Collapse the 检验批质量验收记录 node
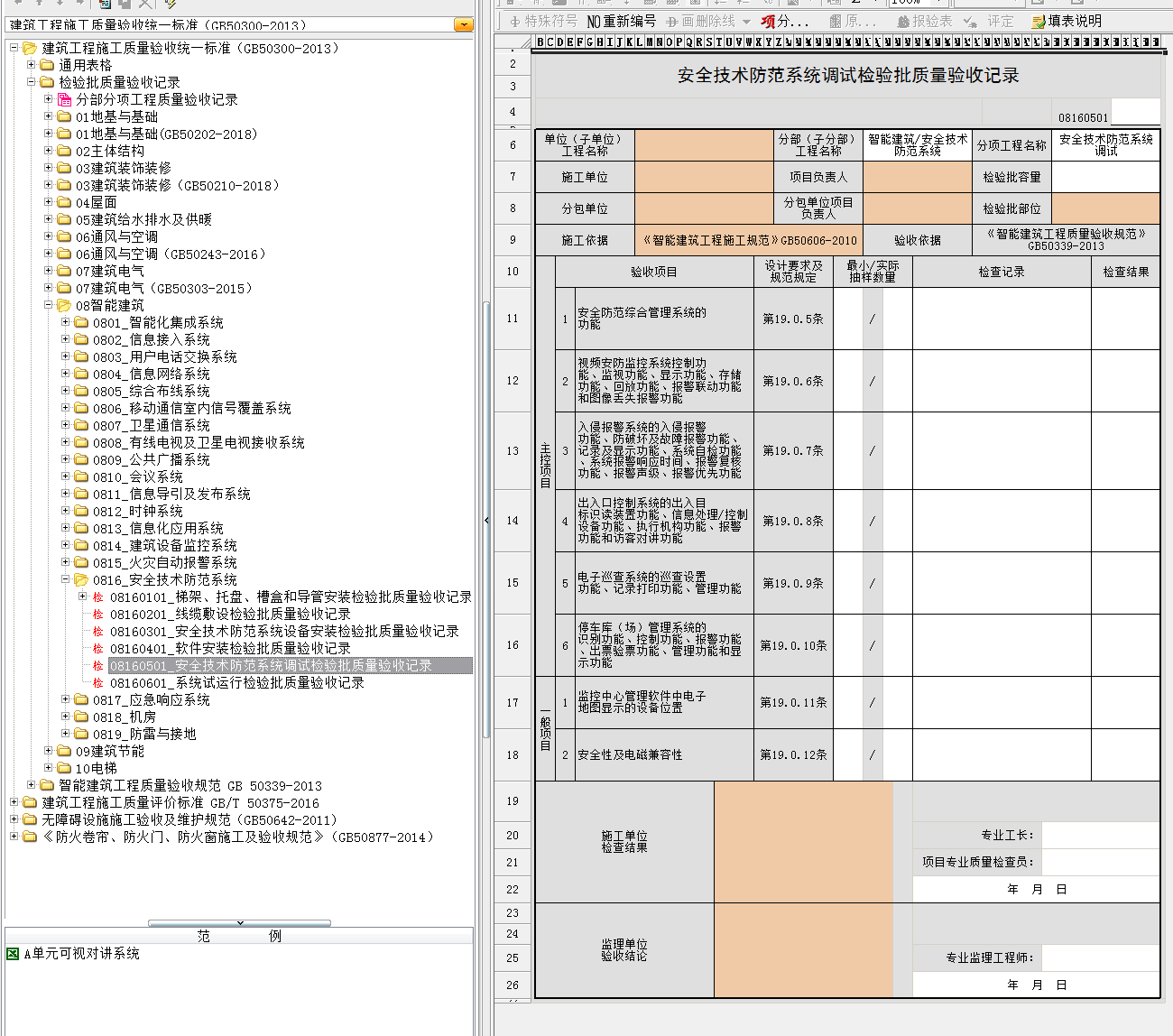Screen dimensions: 1173x1036 click(x=32, y=82)
